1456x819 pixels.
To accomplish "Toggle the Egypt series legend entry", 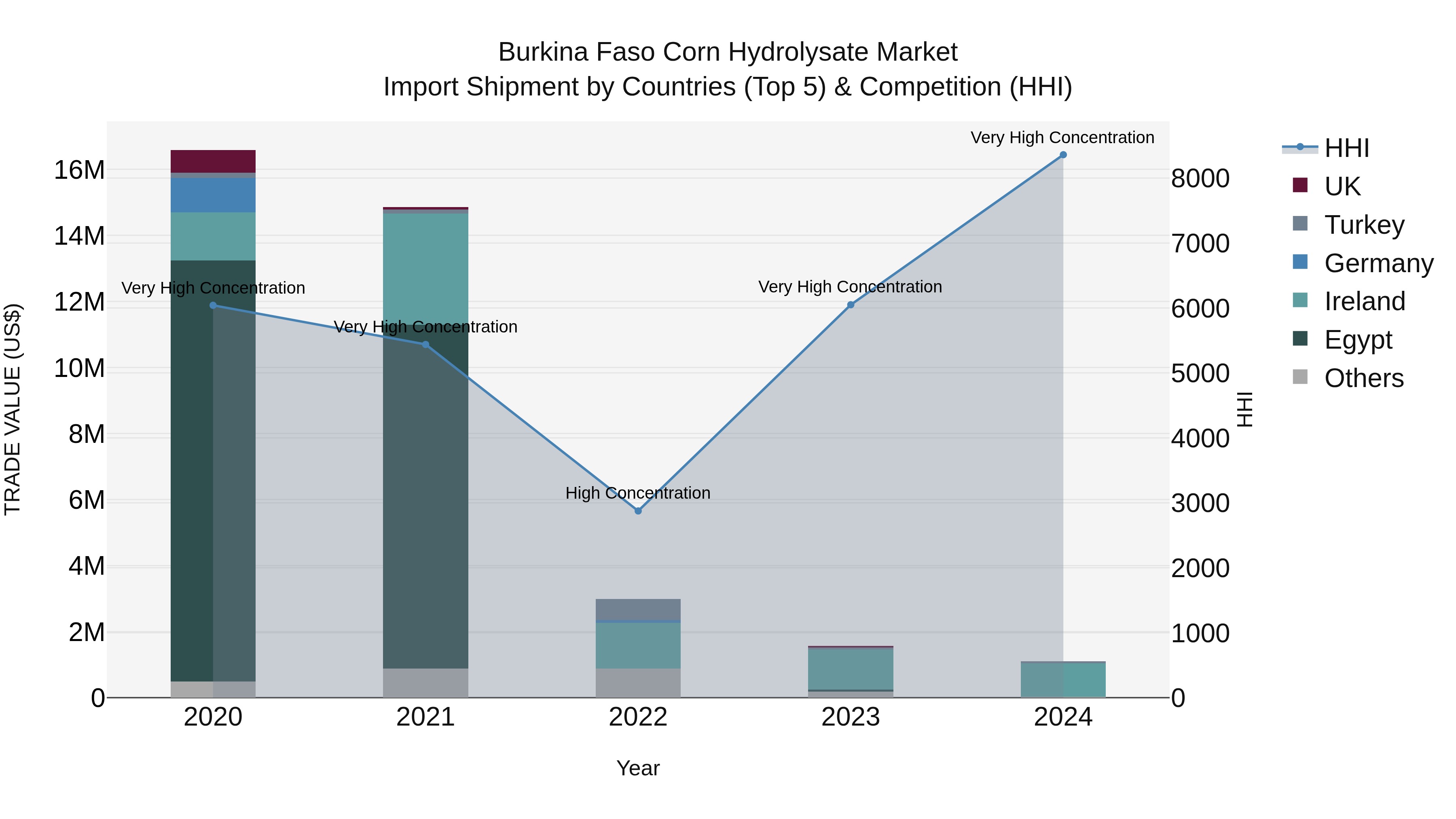I will (x=1342, y=339).
